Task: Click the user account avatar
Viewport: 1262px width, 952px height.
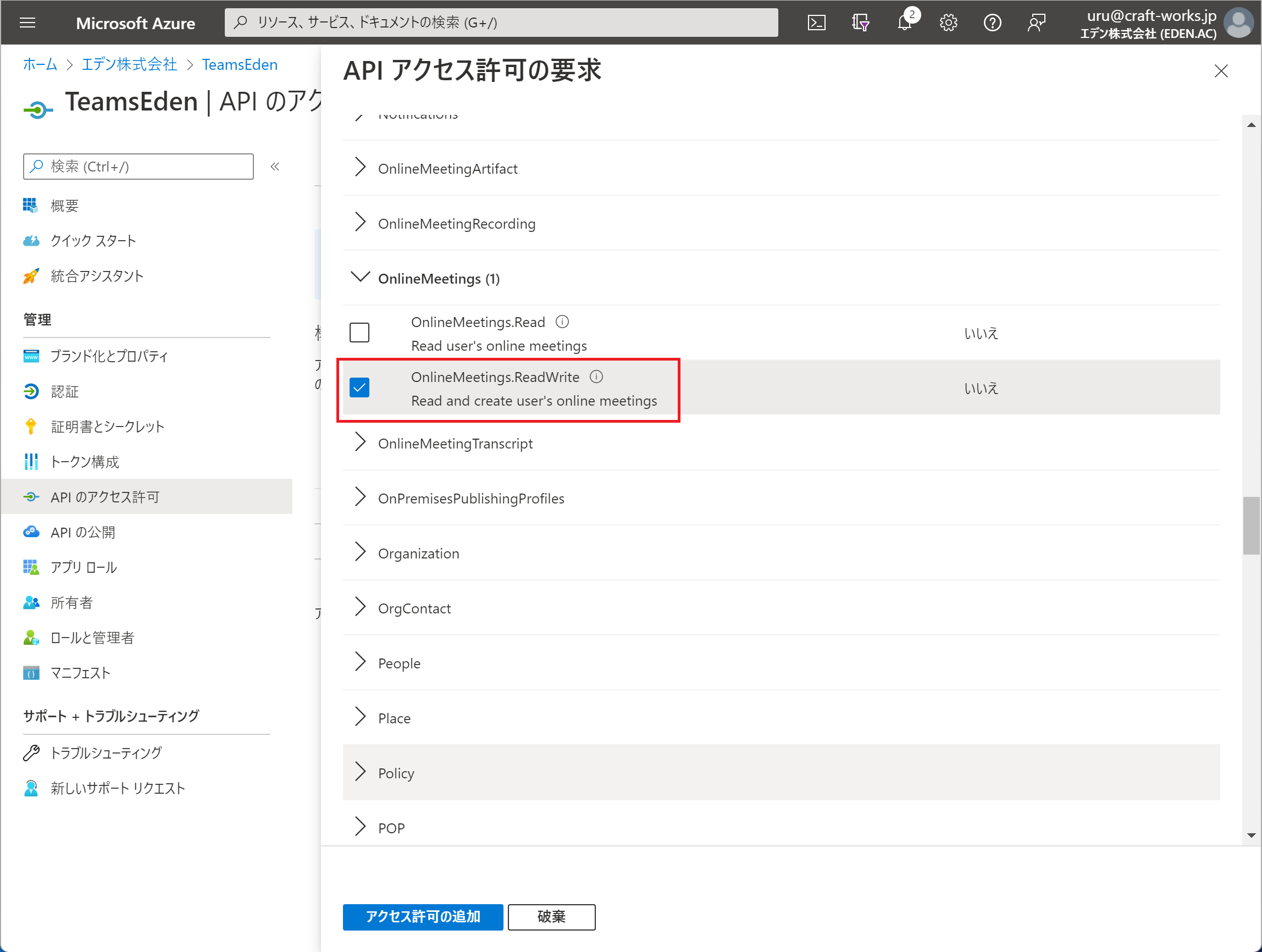Action: [1238, 23]
